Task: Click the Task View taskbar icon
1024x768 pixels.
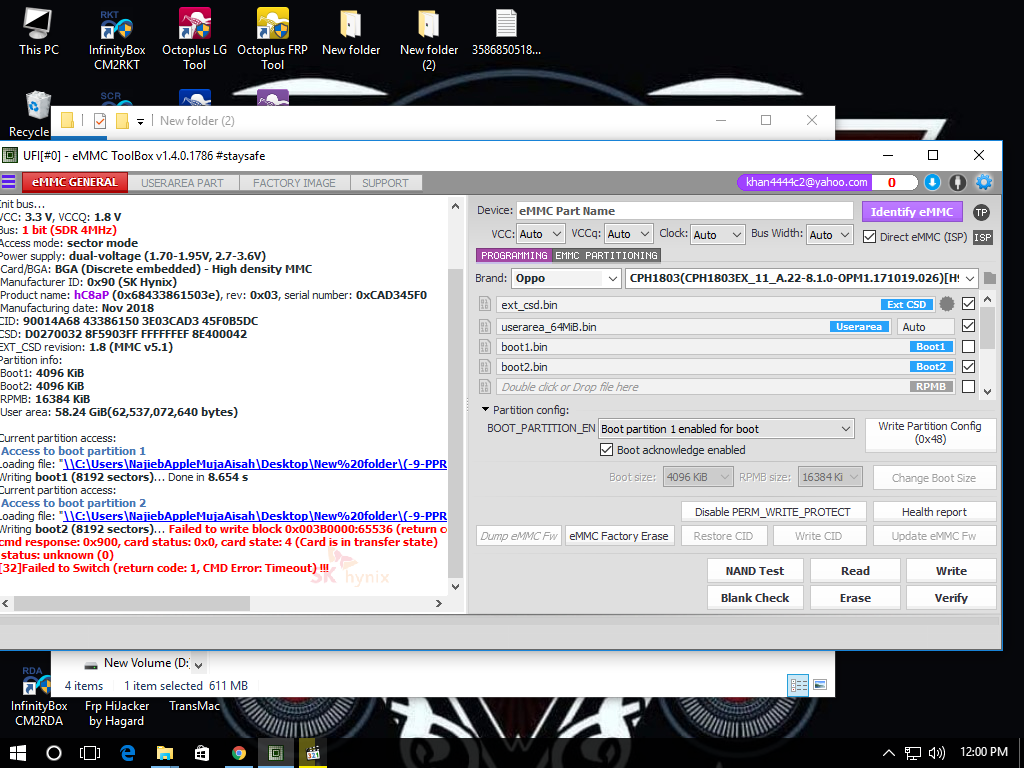Action: pos(89,753)
